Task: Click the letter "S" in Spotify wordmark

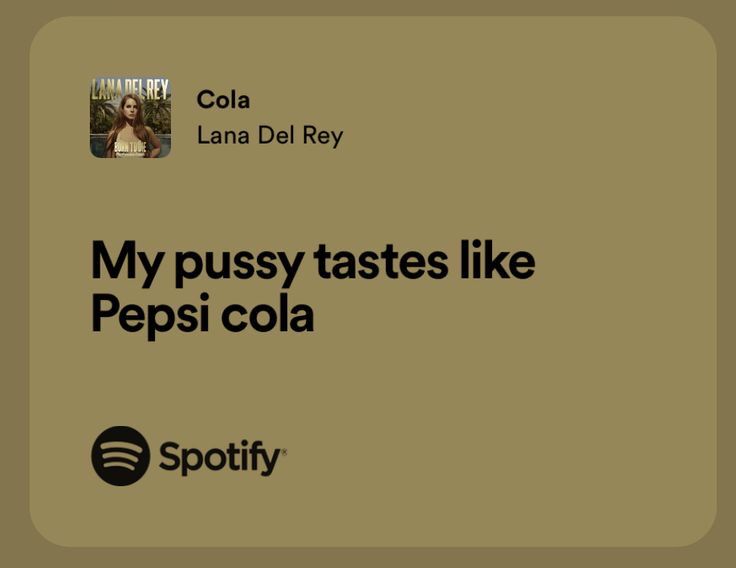Action: pyautogui.click(x=169, y=456)
